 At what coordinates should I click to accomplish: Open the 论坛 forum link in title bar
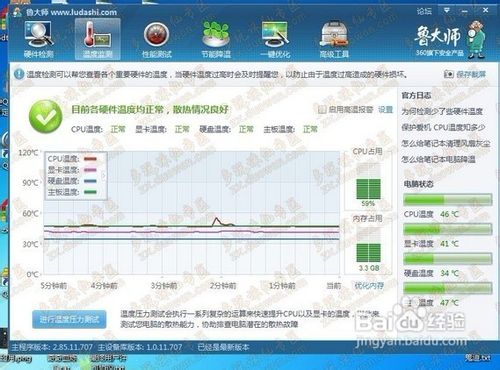click(424, 11)
